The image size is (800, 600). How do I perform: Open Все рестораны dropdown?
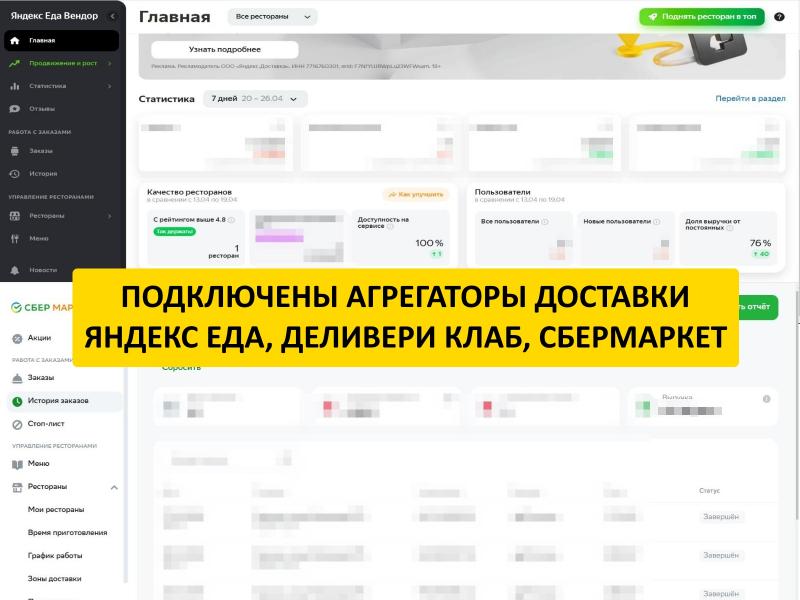[272, 16]
